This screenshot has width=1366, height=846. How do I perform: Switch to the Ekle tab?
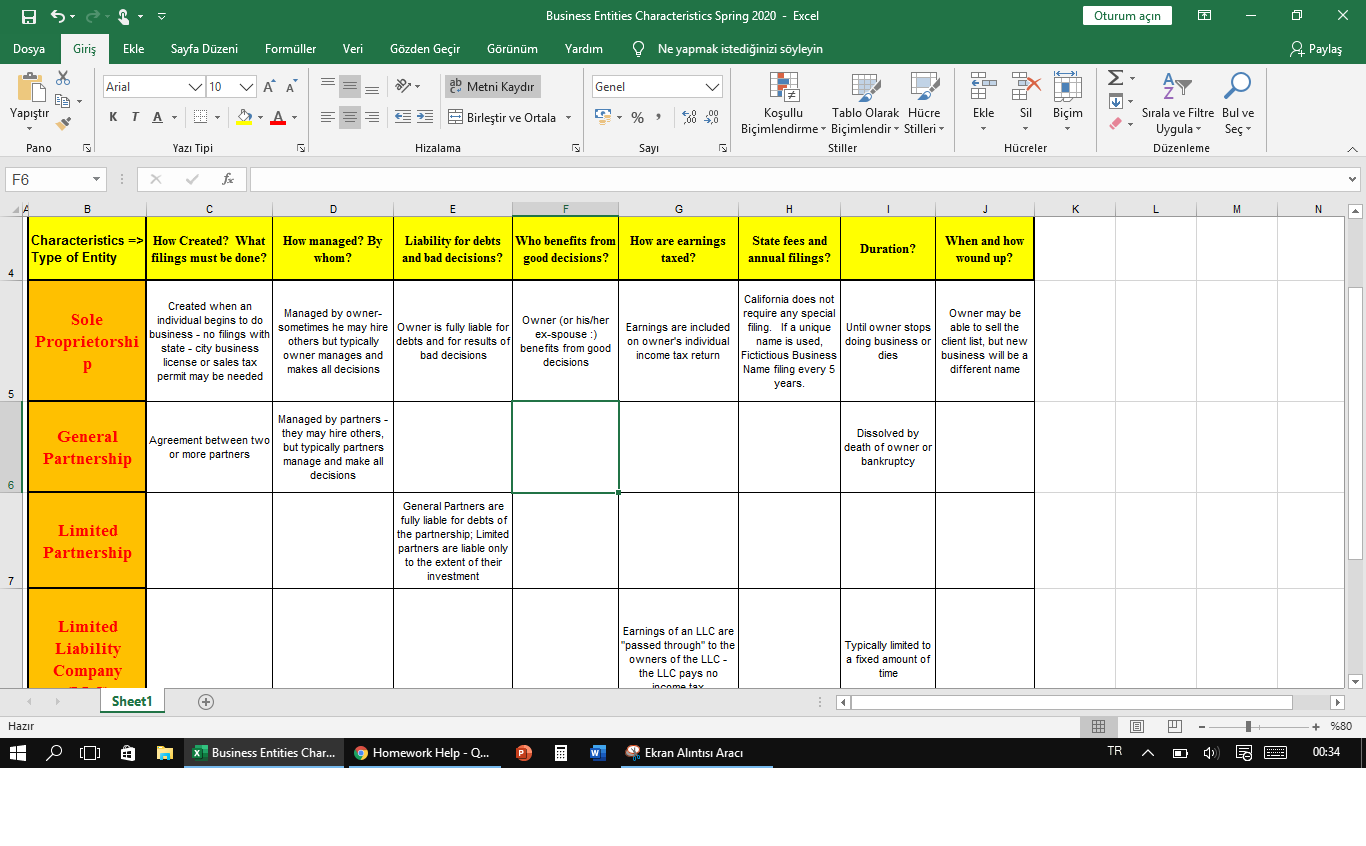pos(134,49)
